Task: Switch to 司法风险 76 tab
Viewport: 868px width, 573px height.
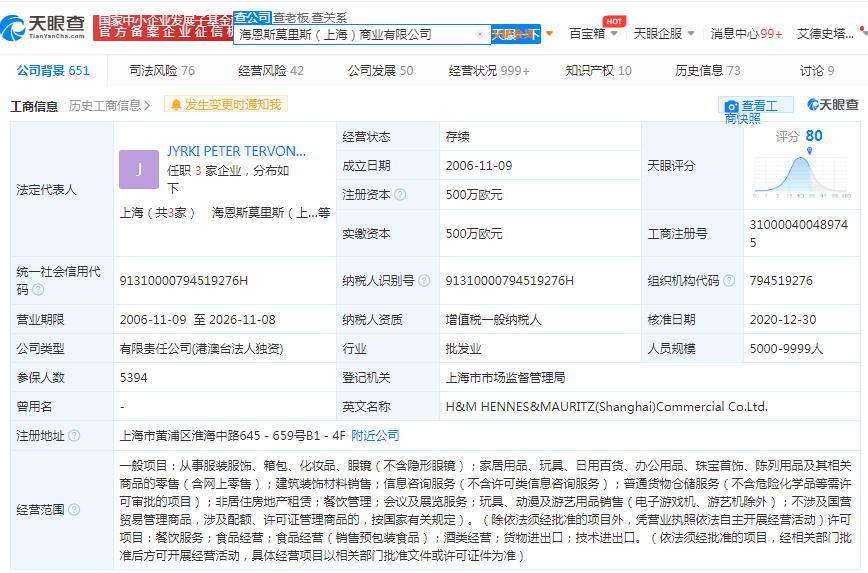Action: tap(162, 71)
